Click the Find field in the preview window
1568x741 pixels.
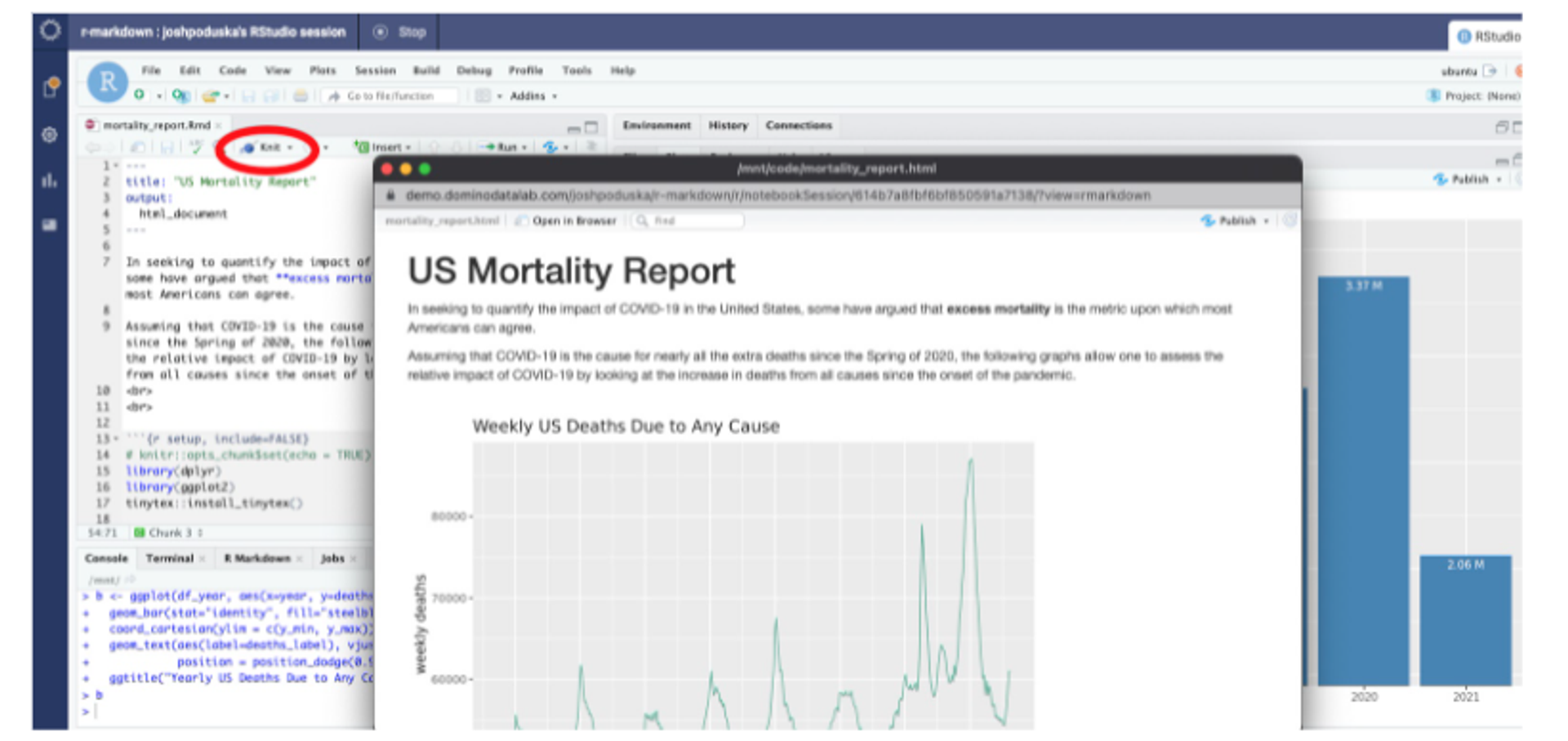click(x=689, y=221)
